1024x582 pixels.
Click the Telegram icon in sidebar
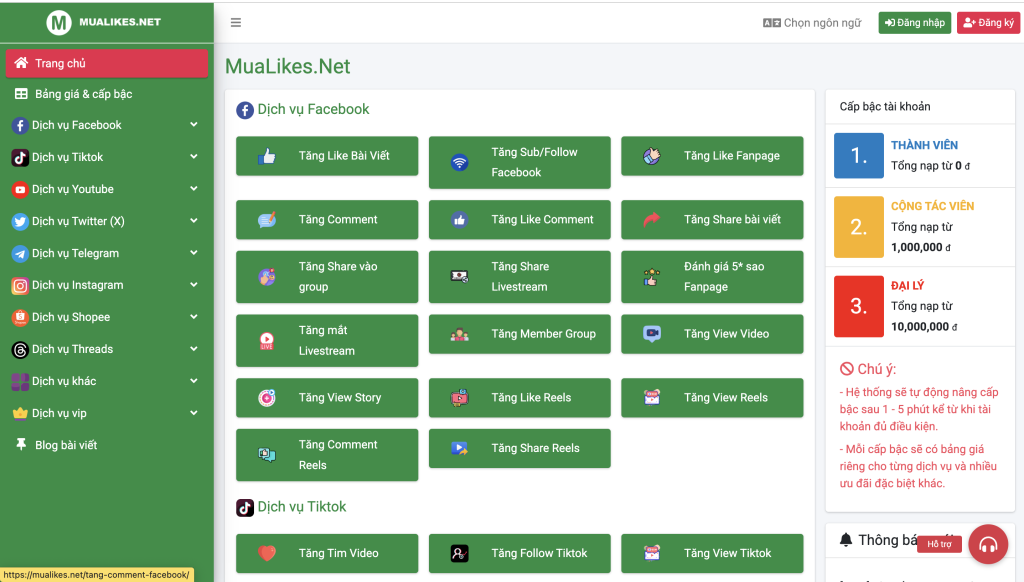pos(20,253)
